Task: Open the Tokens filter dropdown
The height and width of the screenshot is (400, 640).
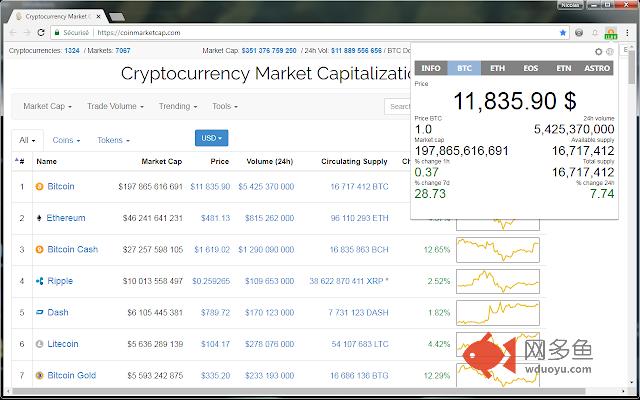Action: 113,140
